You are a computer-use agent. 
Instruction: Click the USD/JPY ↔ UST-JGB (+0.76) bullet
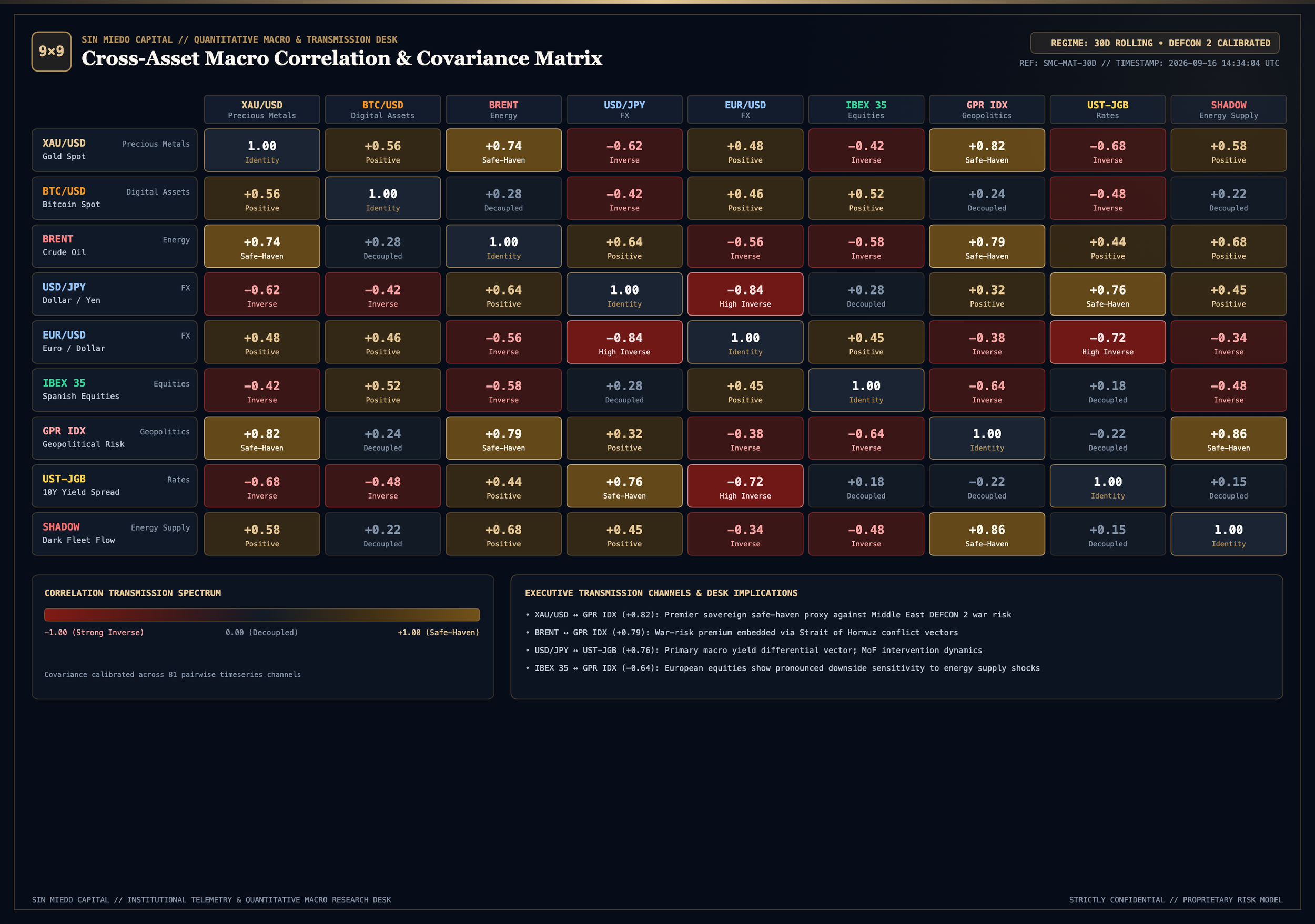click(x=754, y=651)
